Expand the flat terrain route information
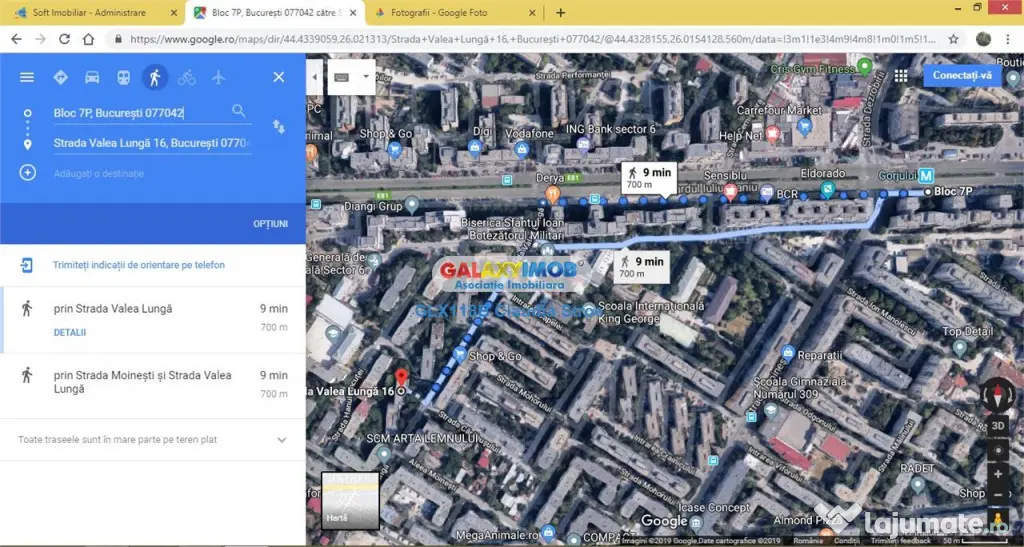The height and width of the screenshot is (547, 1024). [x=152, y=440]
